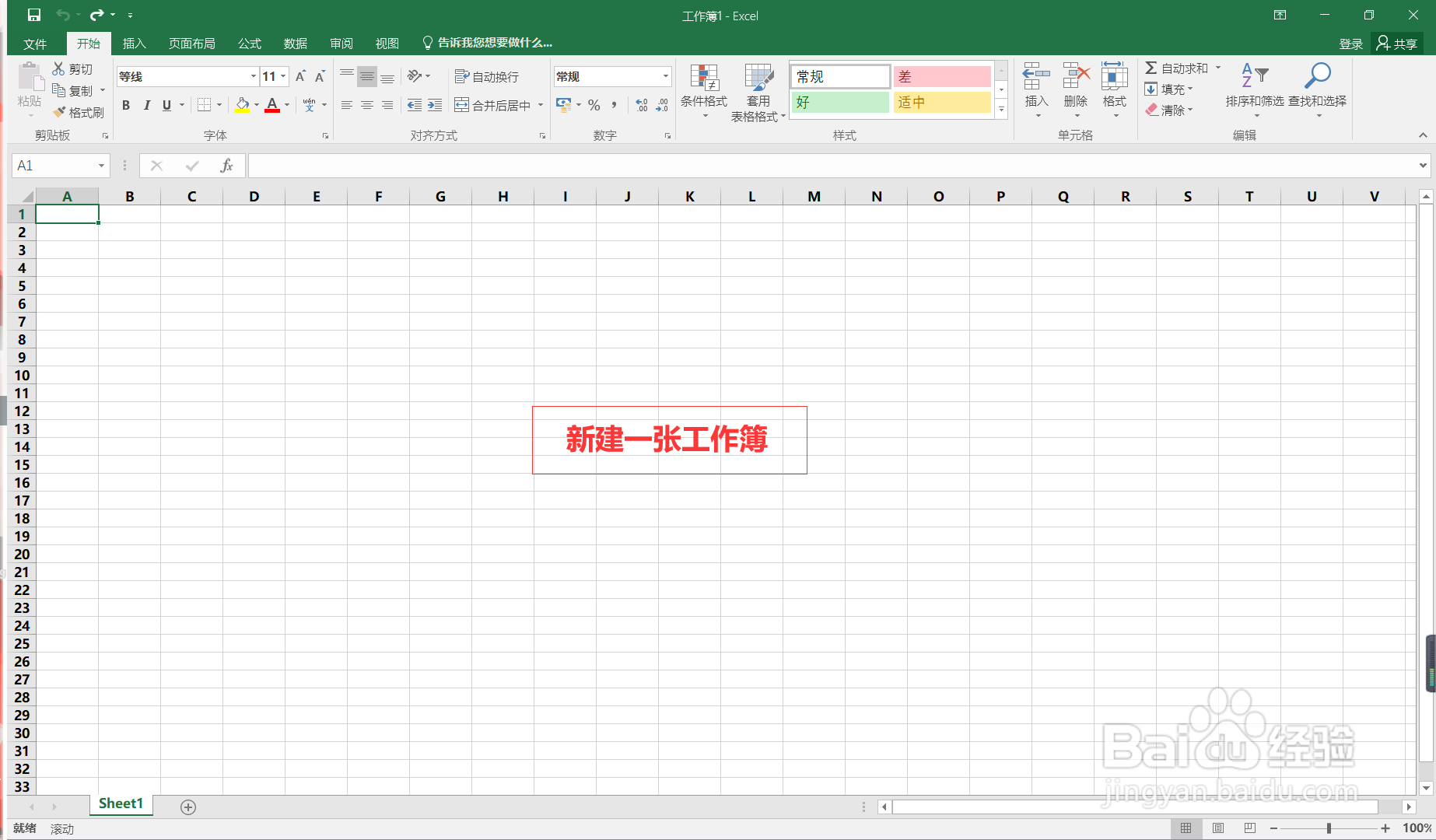The width and height of the screenshot is (1436, 840).
Task: Click the 登录 sign-in link
Action: [1351, 44]
